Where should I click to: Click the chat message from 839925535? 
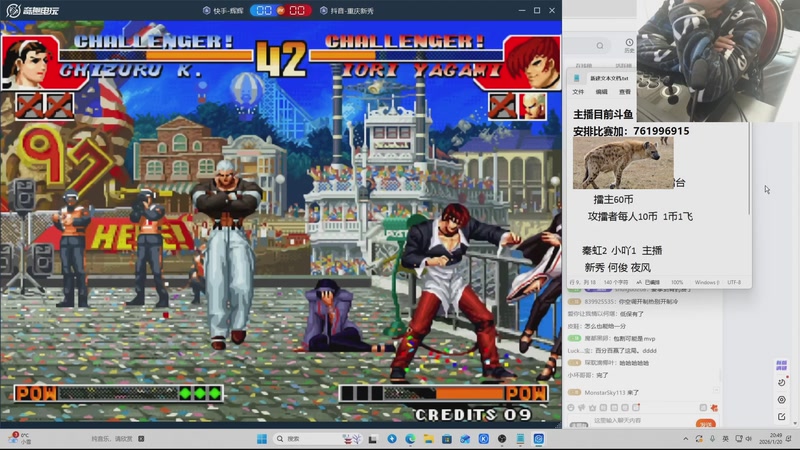(623, 302)
